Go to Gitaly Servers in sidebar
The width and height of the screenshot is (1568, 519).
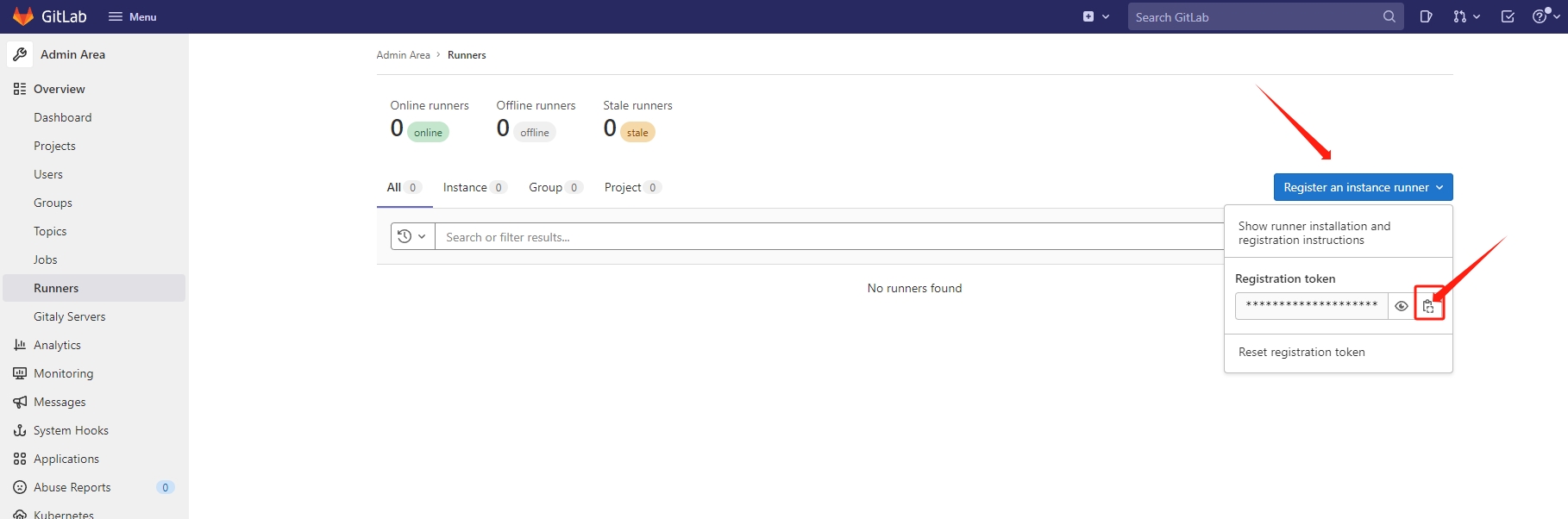(x=69, y=316)
